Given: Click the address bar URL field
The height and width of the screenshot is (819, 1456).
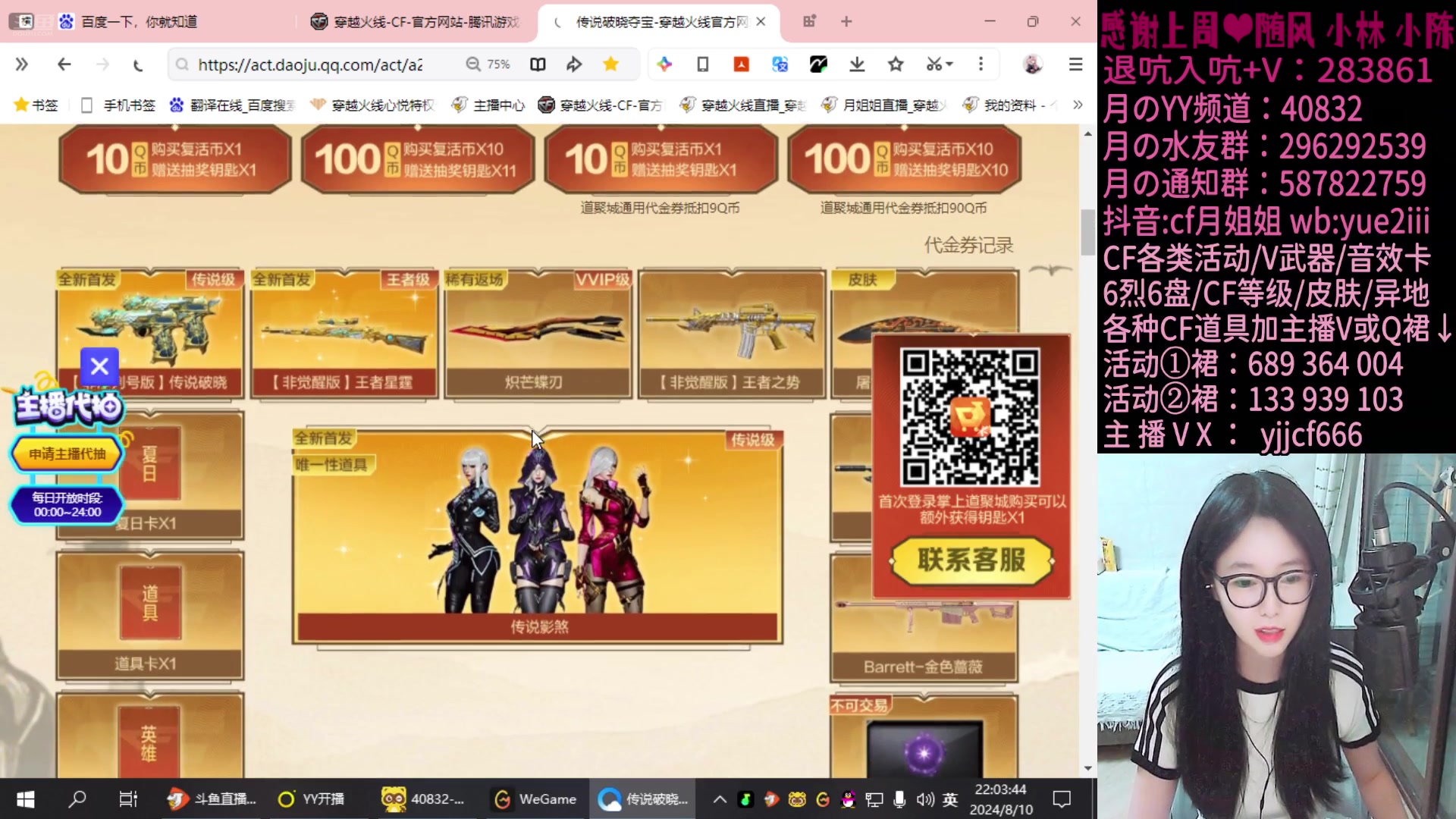Looking at the screenshot, I should tap(311, 64).
